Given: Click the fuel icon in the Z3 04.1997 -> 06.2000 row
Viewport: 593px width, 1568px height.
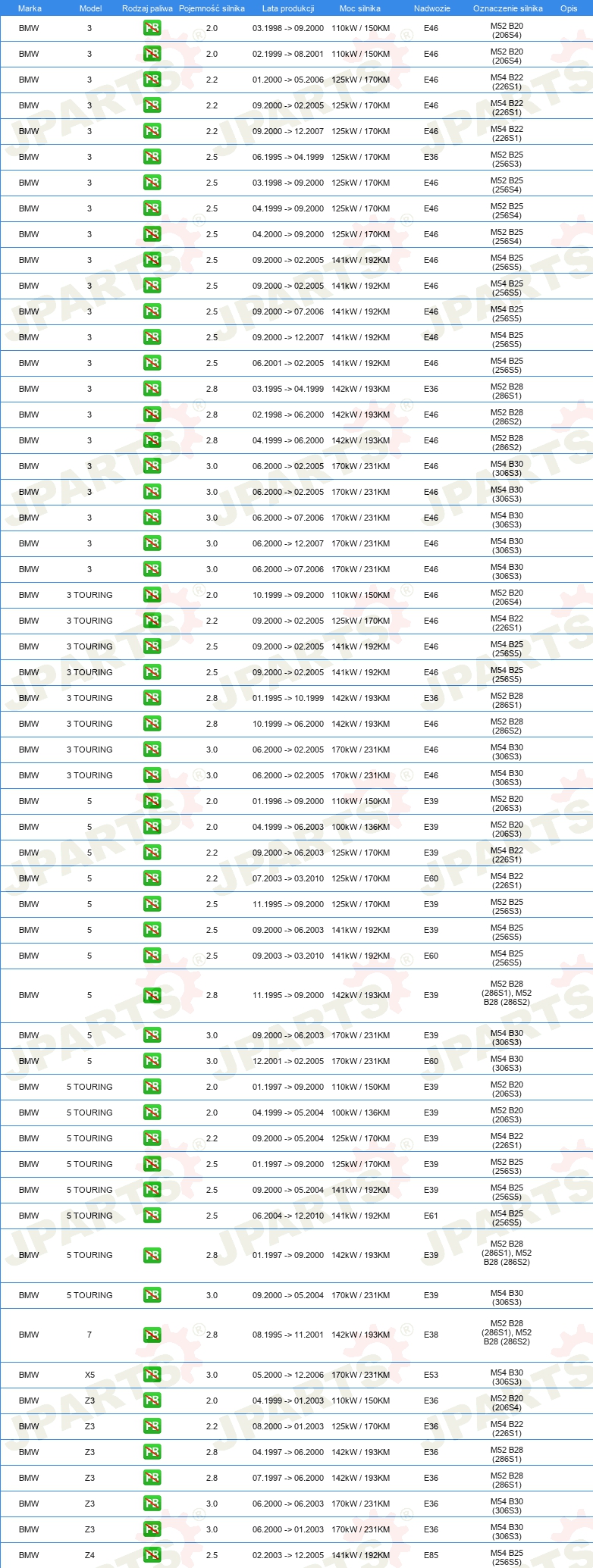Looking at the screenshot, I should coord(152,1452).
